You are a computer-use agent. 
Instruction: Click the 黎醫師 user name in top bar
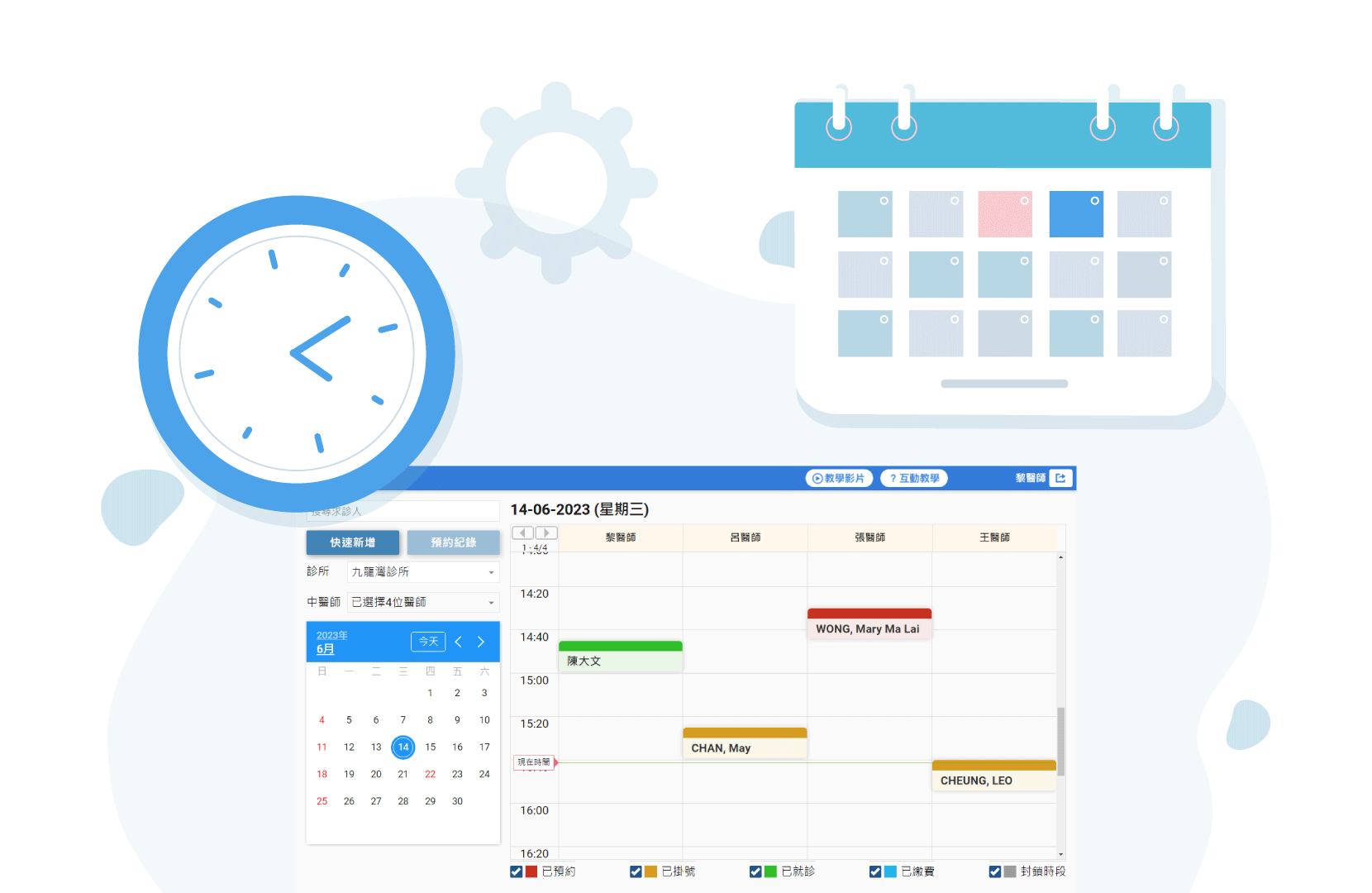click(1031, 478)
